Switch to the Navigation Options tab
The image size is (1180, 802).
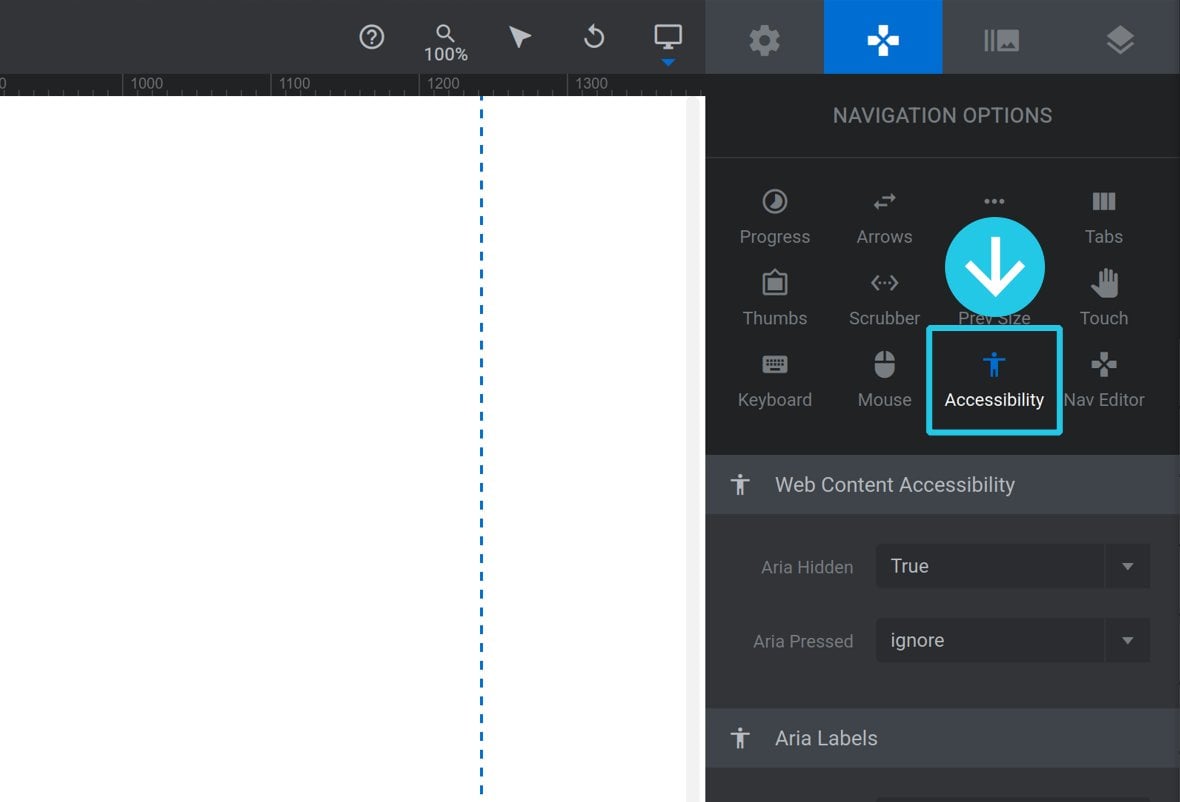coord(883,38)
